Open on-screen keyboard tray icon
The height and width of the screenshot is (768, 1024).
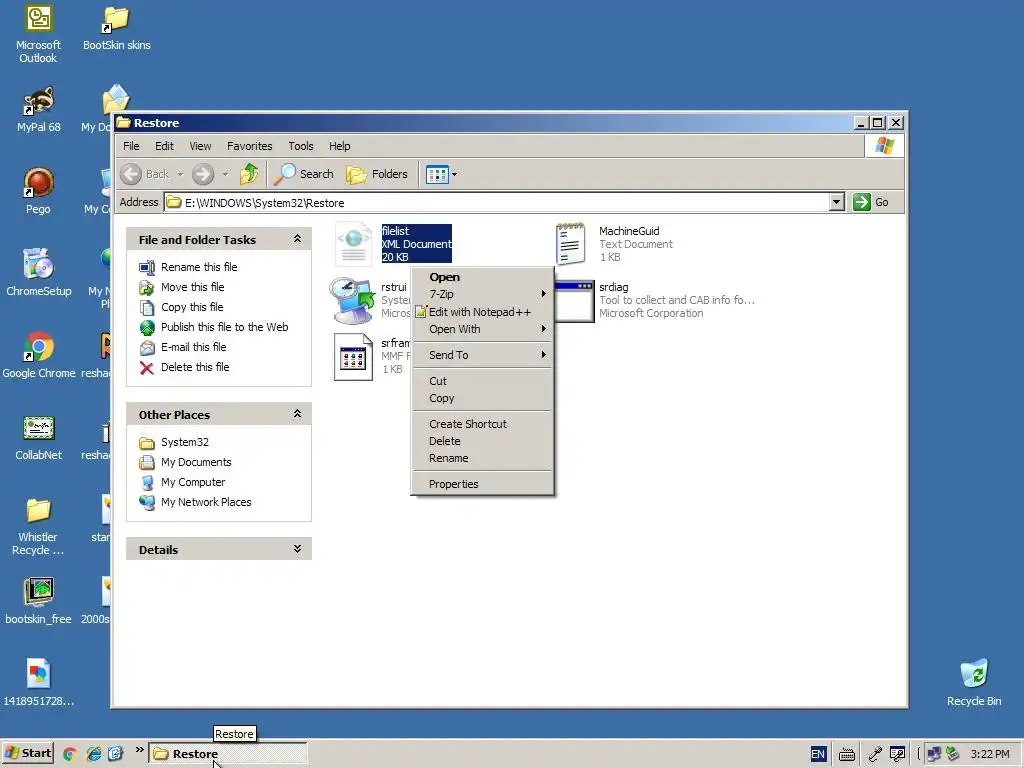[x=846, y=754]
